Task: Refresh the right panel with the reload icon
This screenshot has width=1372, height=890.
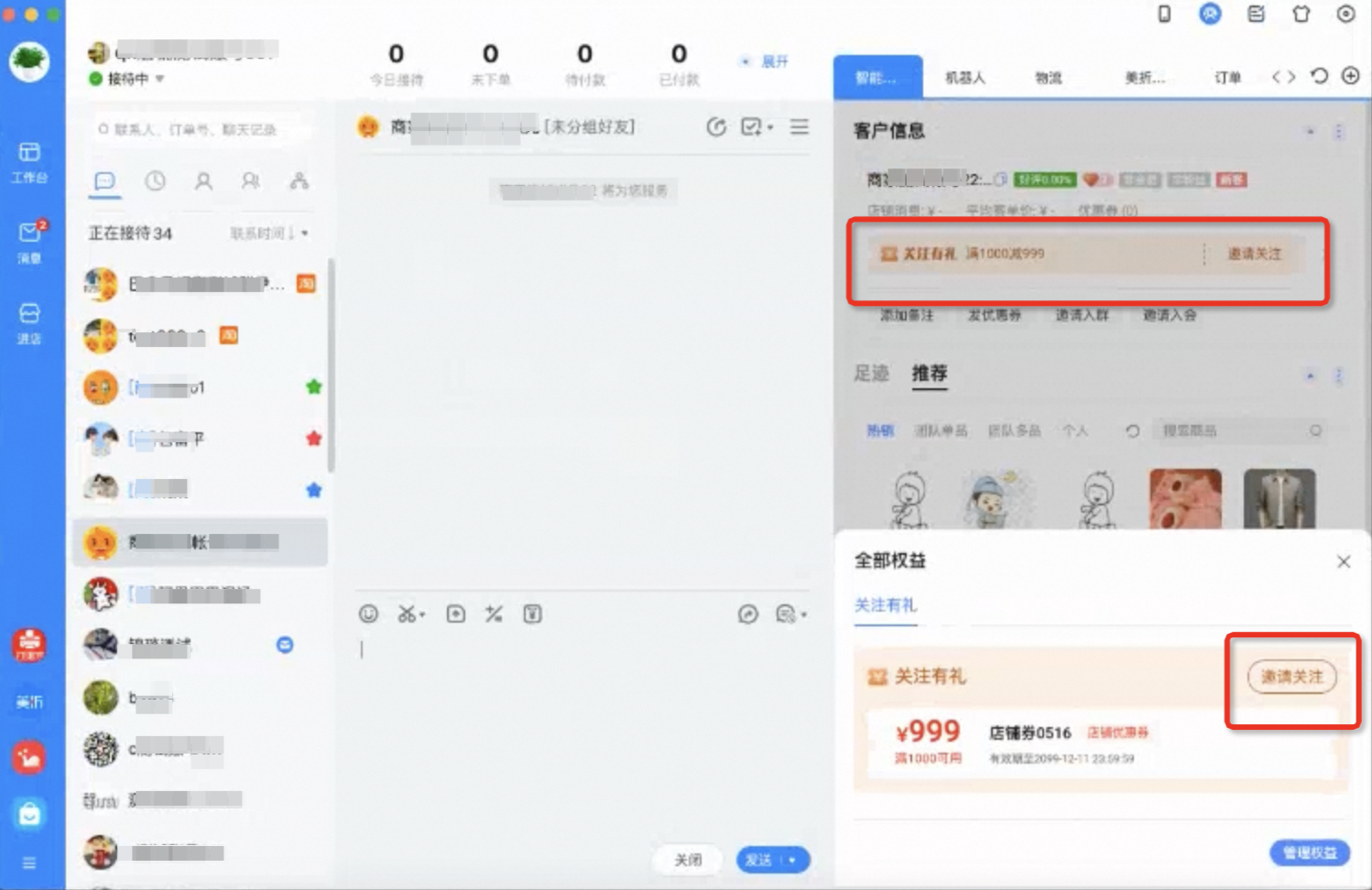Action: 1319,76
